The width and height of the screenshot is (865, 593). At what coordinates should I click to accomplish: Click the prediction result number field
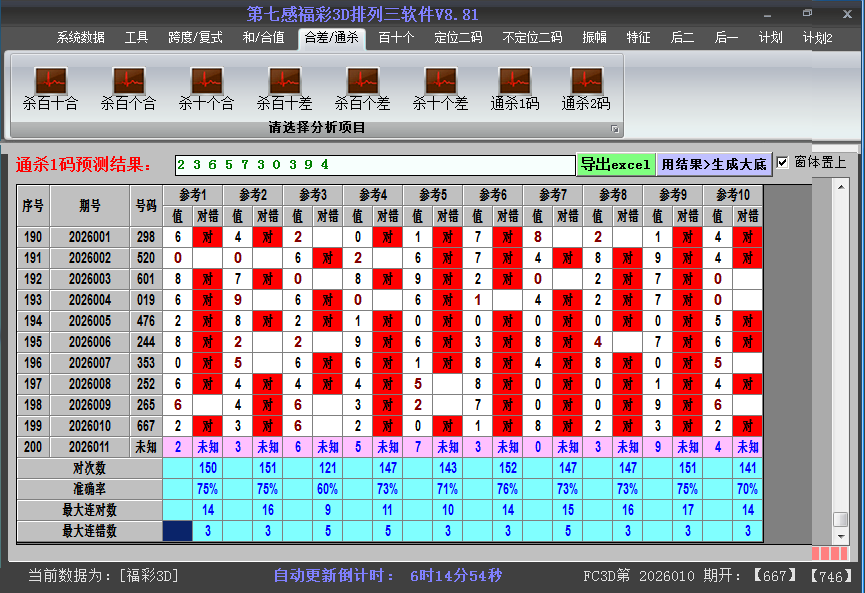click(x=374, y=164)
